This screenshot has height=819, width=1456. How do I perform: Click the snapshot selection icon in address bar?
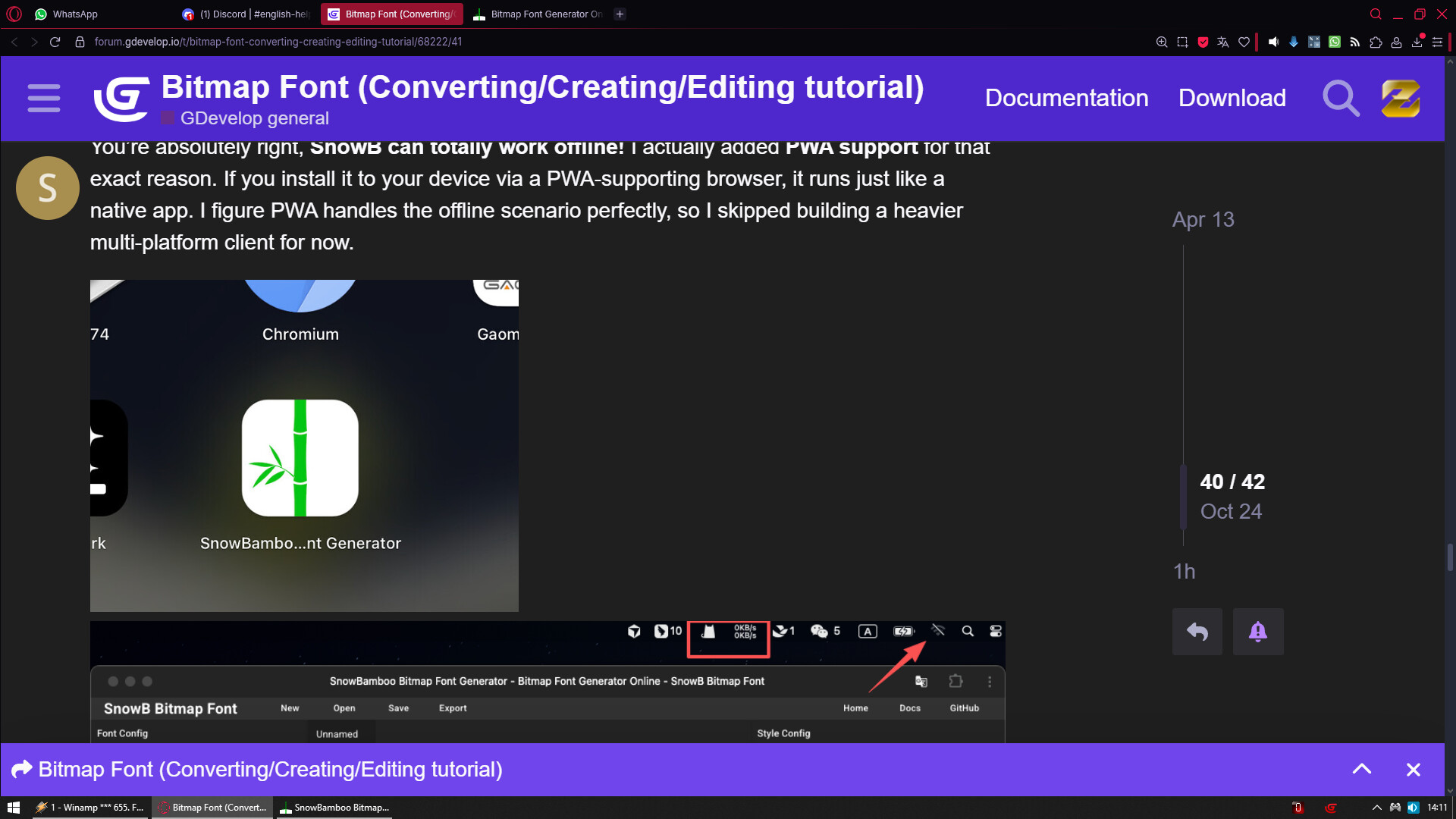tap(1182, 42)
